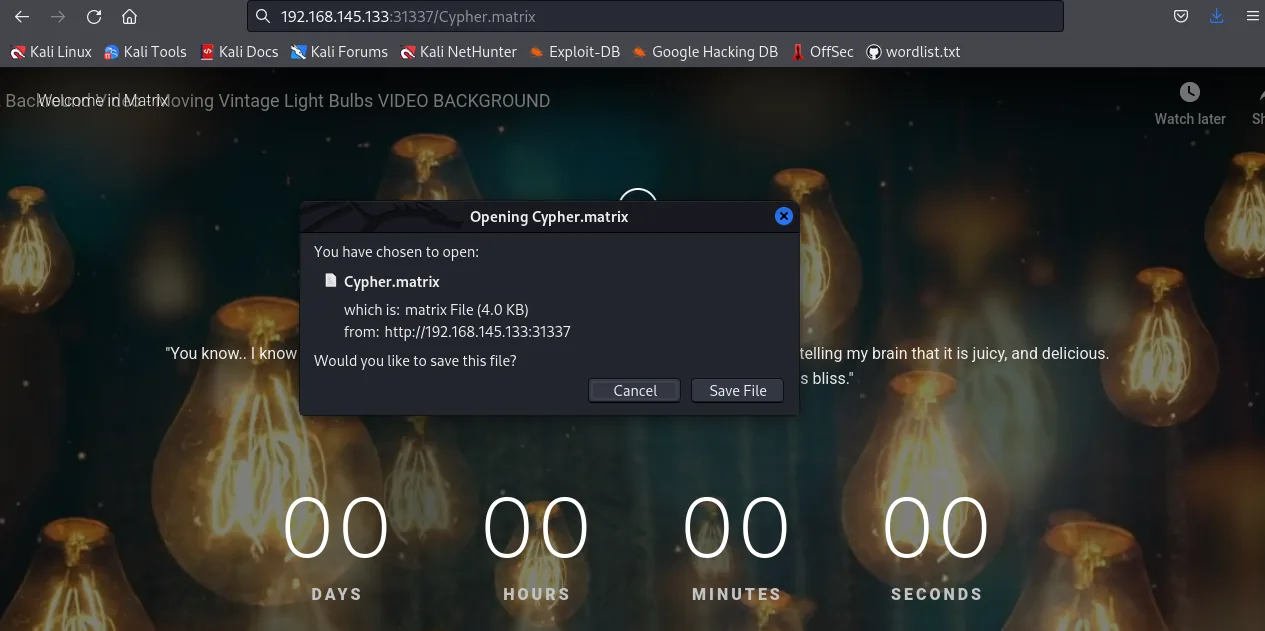Image resolution: width=1265 pixels, height=631 pixels.
Task: Open the Kali NetHunter bookmark
Action: coord(459,52)
